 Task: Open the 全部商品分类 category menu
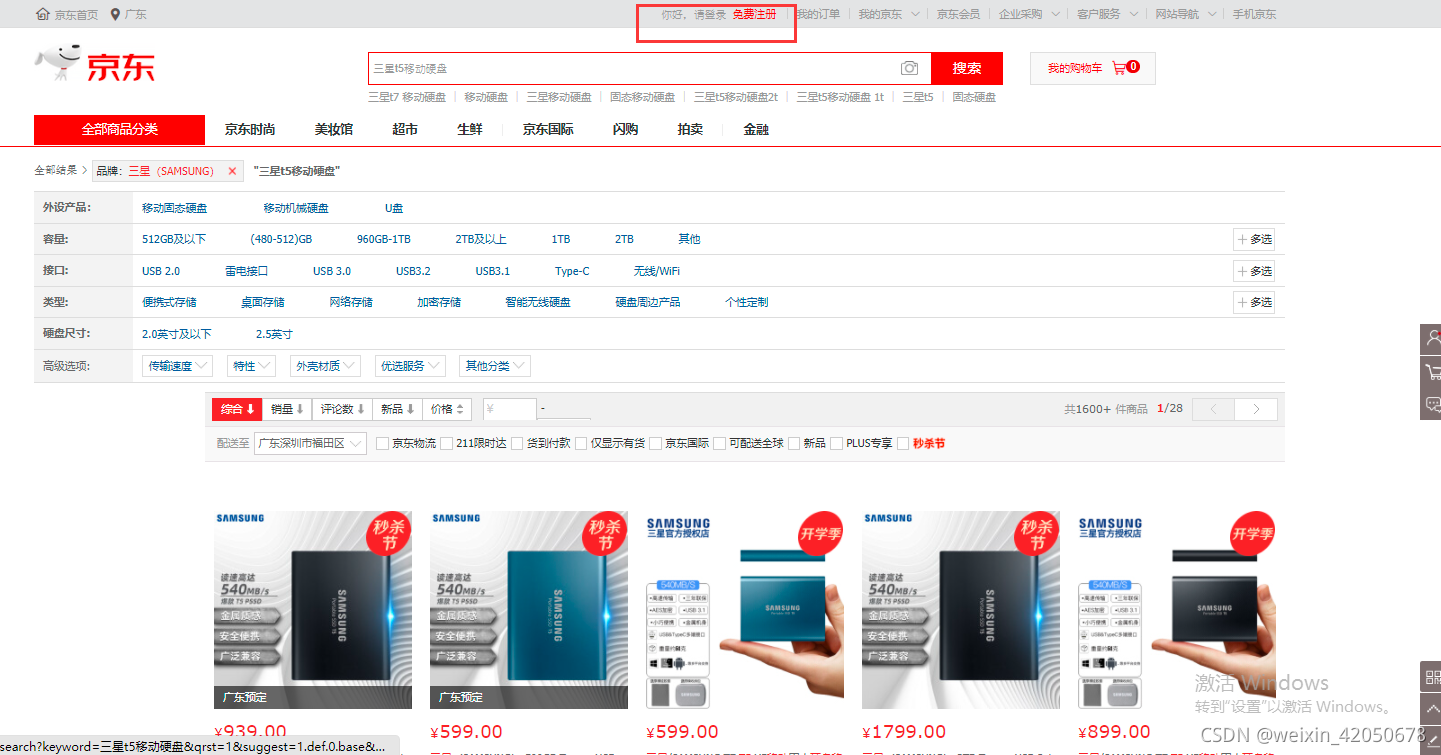point(119,130)
